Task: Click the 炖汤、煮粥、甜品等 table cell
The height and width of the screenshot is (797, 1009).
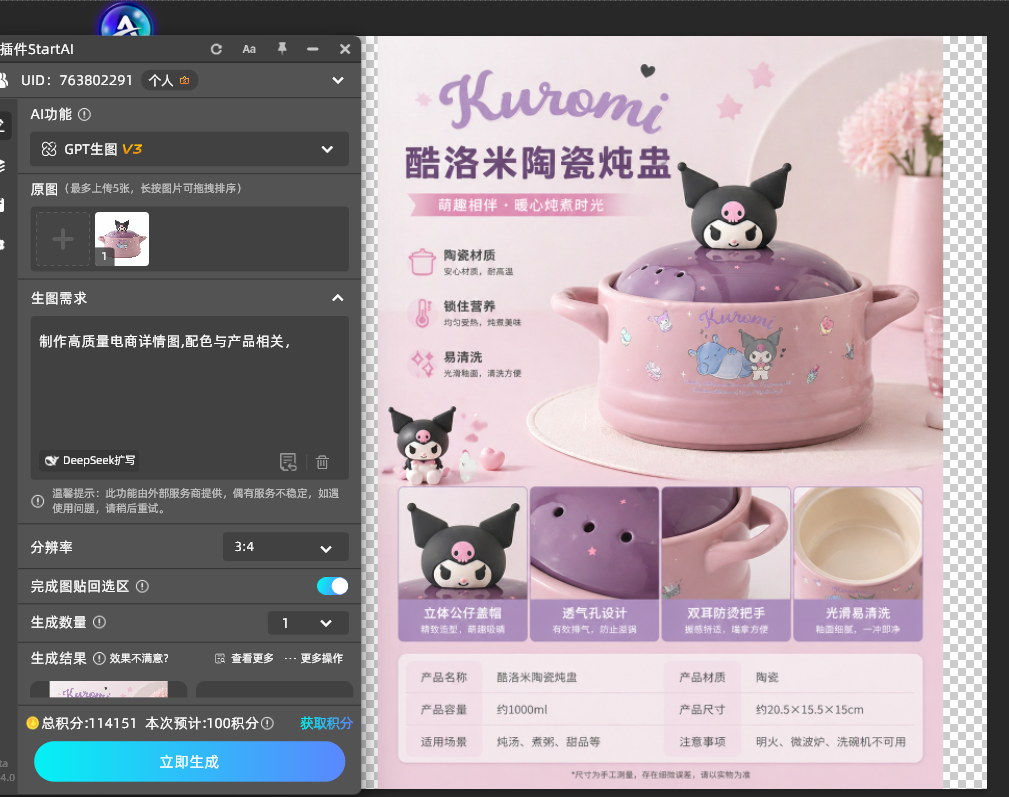Action: pos(548,742)
